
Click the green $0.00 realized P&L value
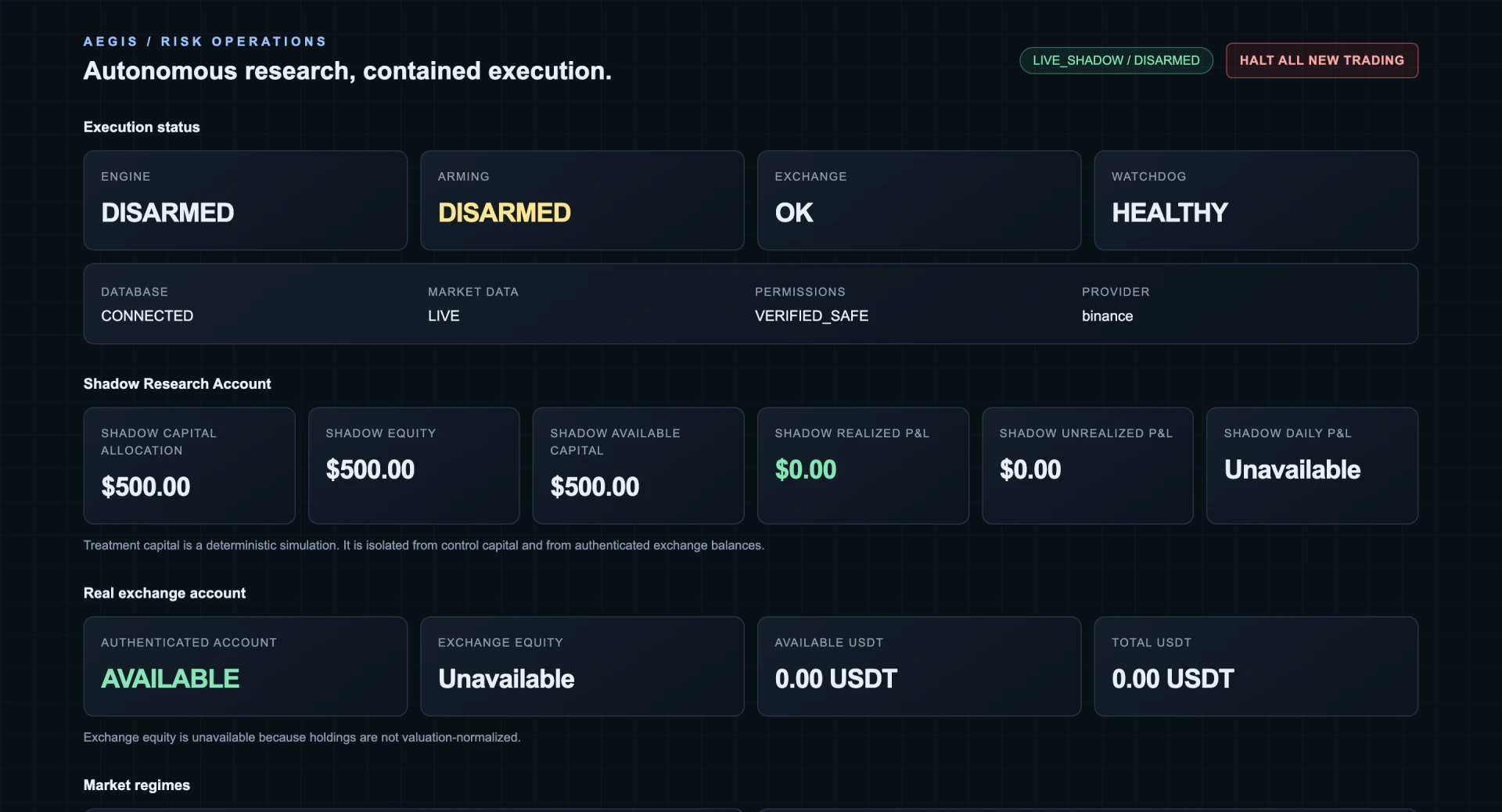click(806, 469)
